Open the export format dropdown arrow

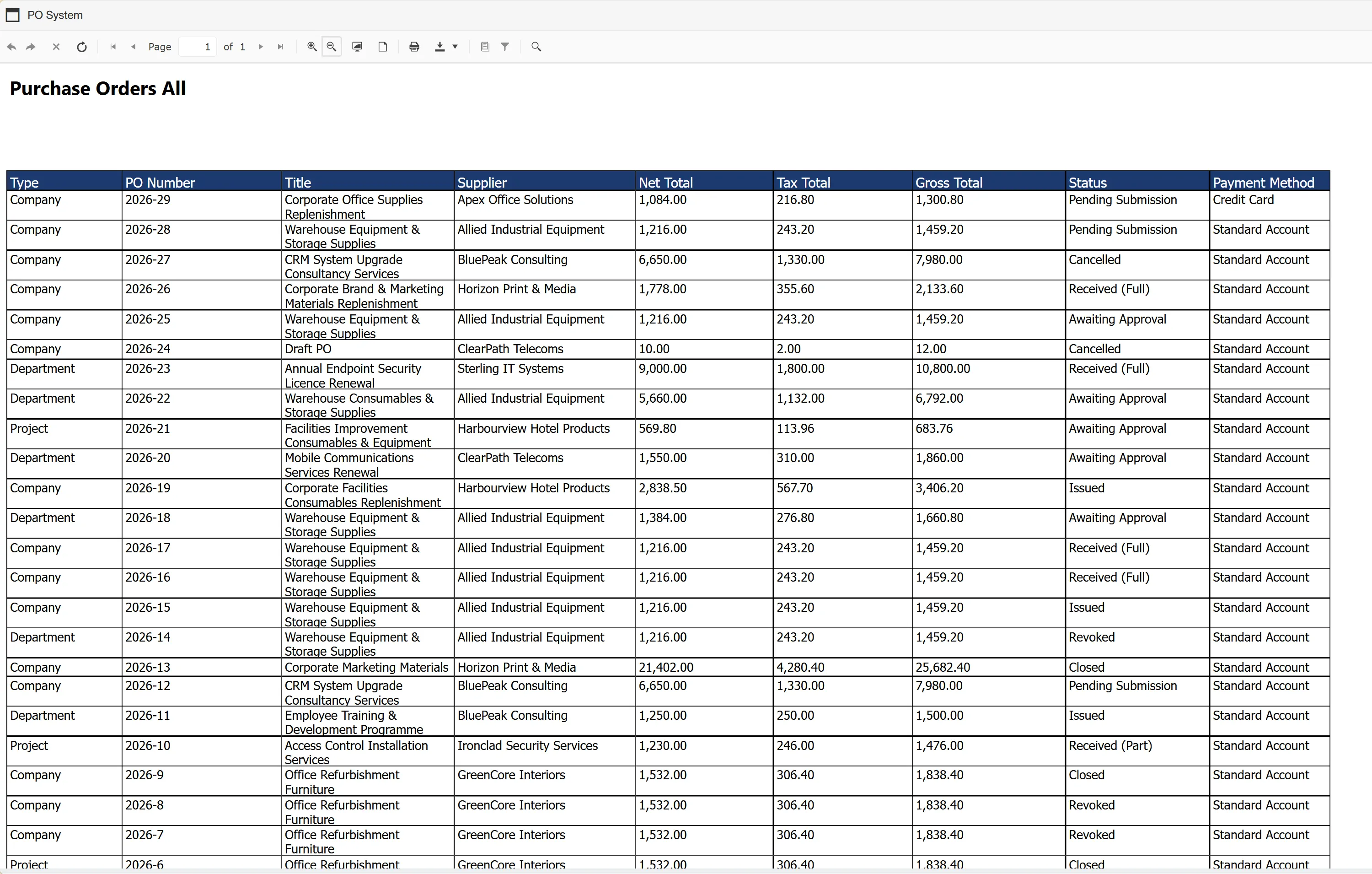pyautogui.click(x=455, y=47)
